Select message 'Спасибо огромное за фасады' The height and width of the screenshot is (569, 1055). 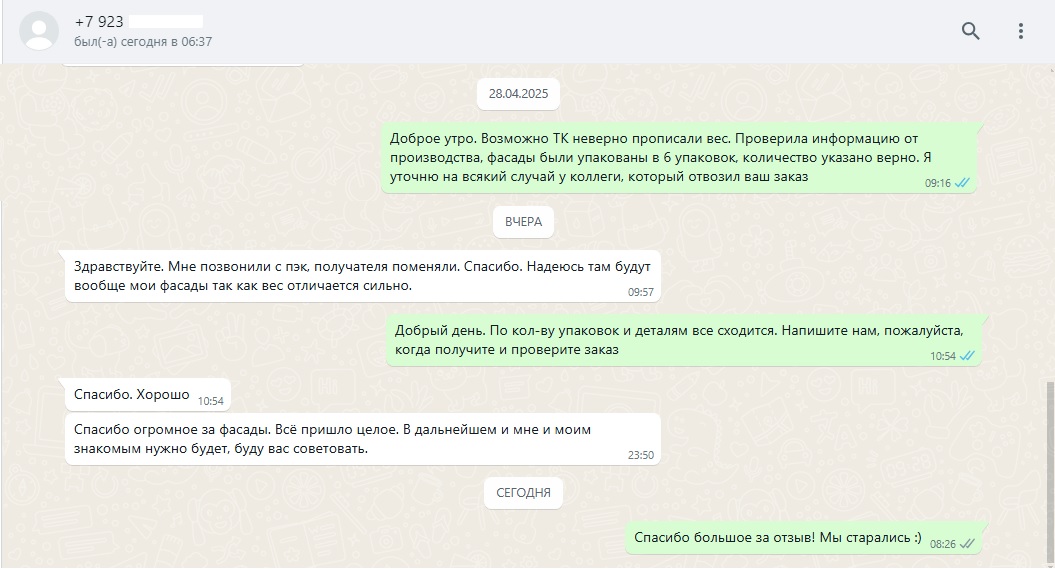pos(363,439)
